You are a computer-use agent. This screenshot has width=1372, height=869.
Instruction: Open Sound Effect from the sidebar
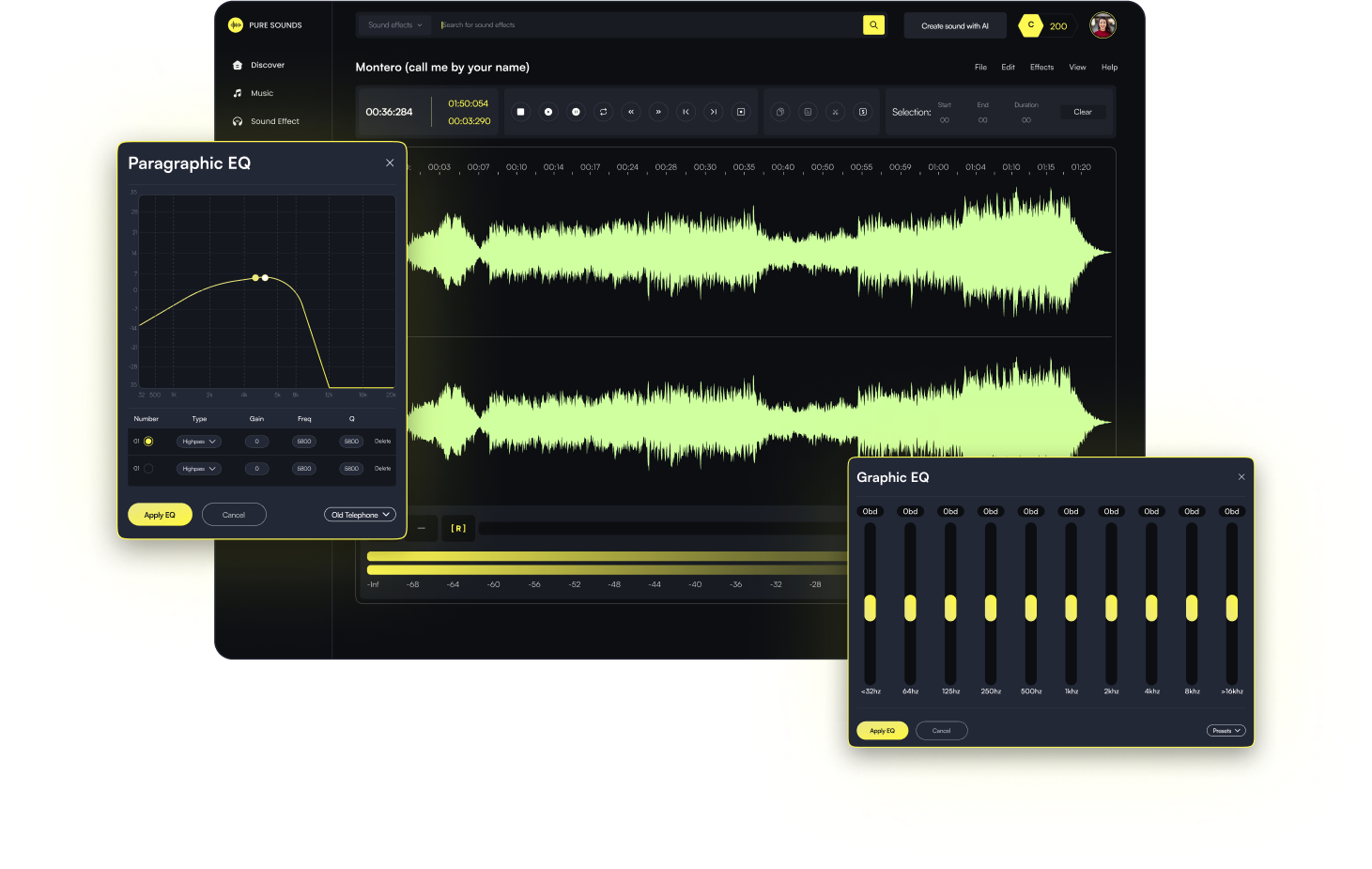click(267, 121)
